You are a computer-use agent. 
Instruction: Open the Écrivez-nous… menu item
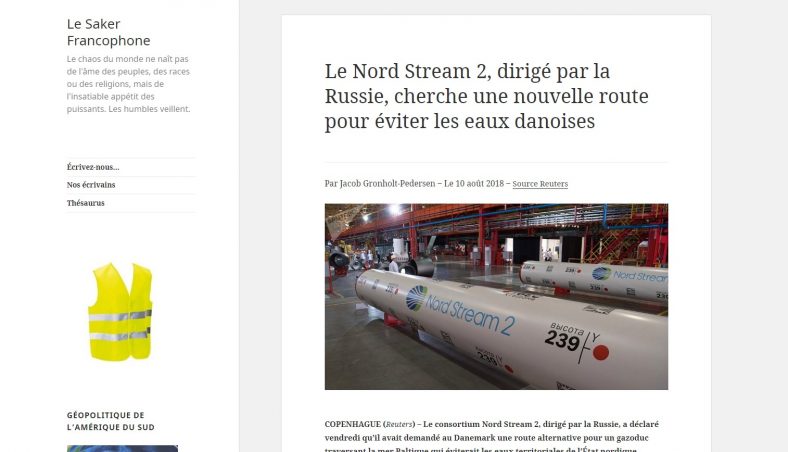93,167
